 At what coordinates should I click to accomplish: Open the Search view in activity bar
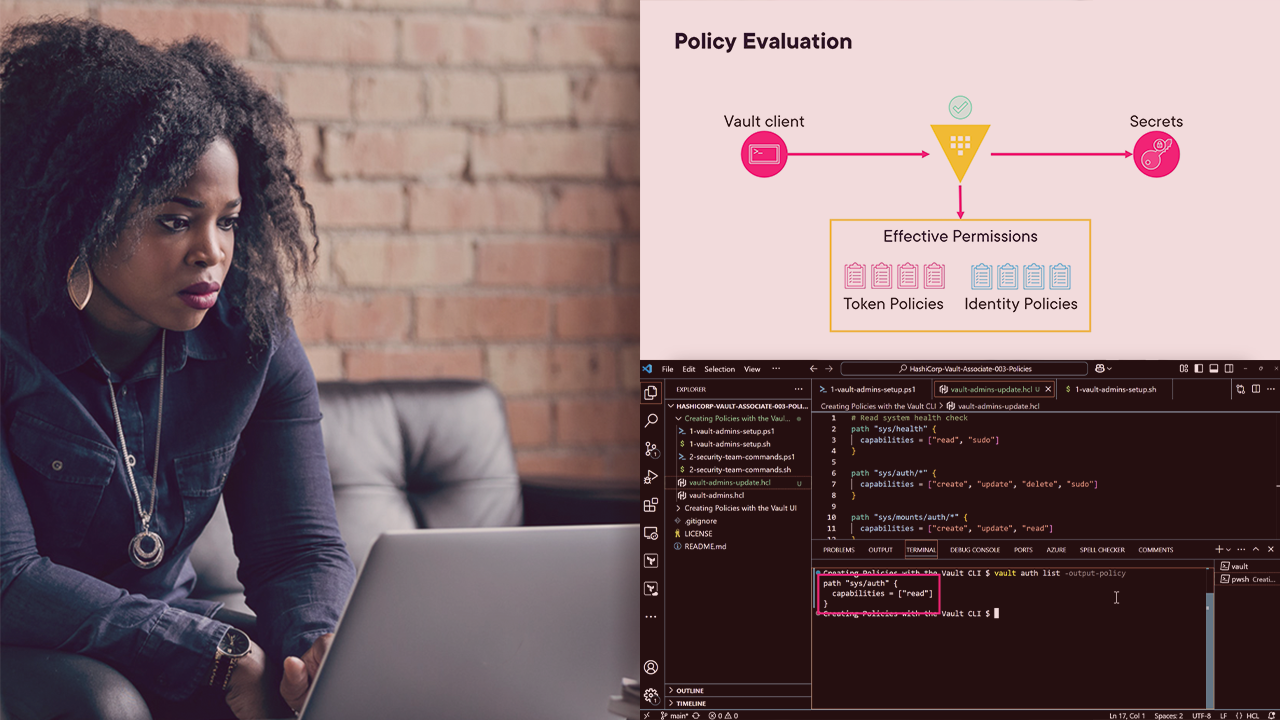[651, 421]
